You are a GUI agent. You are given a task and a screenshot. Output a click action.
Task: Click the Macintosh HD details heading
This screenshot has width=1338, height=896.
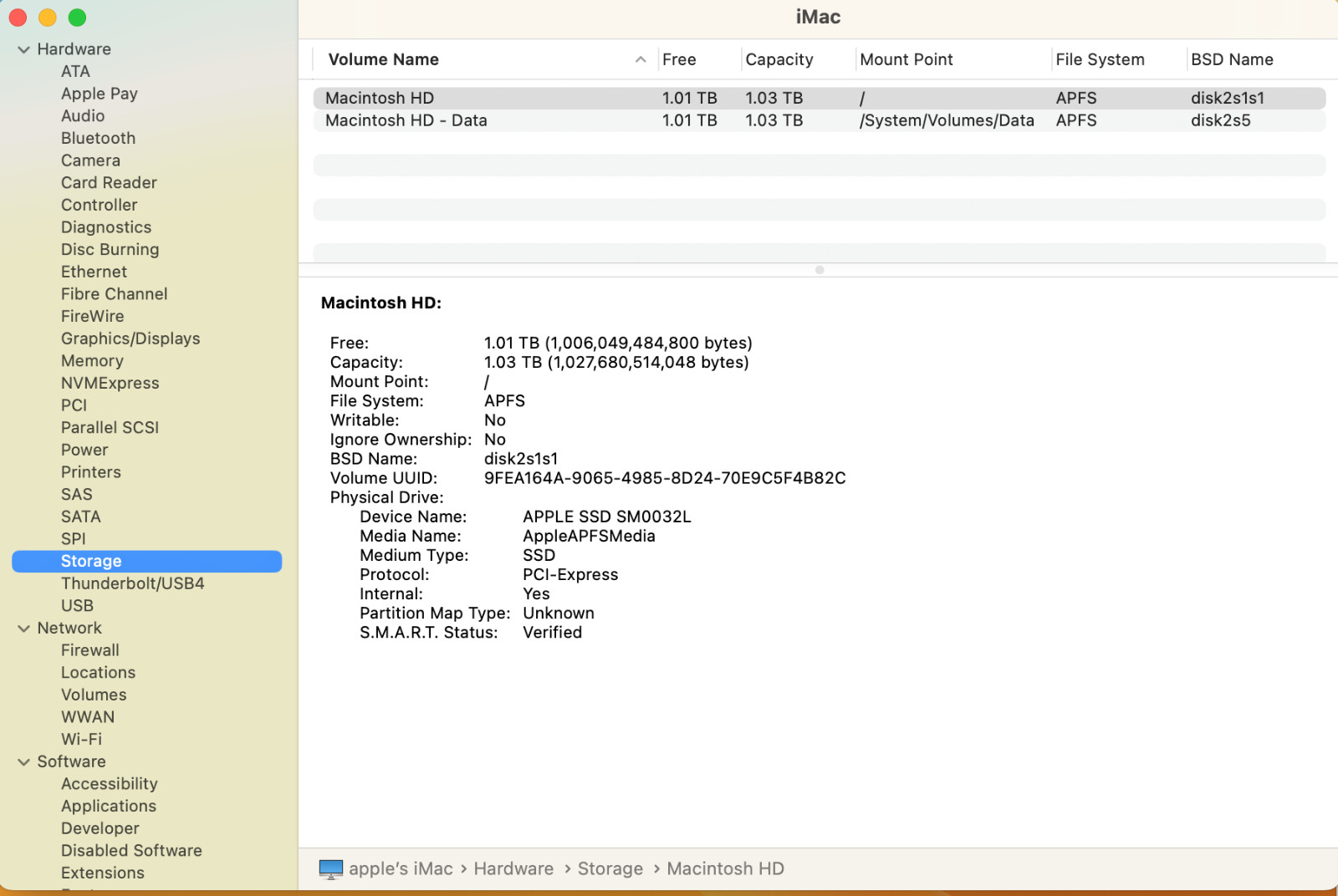pyautogui.click(x=381, y=303)
